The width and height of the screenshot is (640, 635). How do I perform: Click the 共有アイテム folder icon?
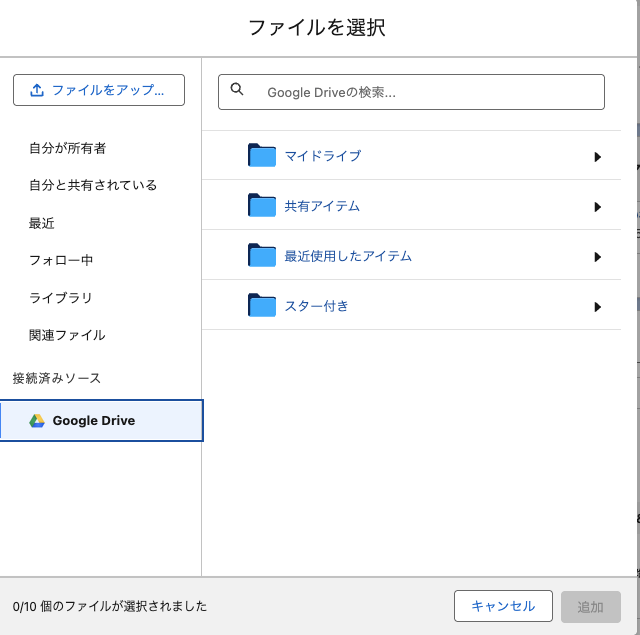pyautogui.click(x=261, y=206)
